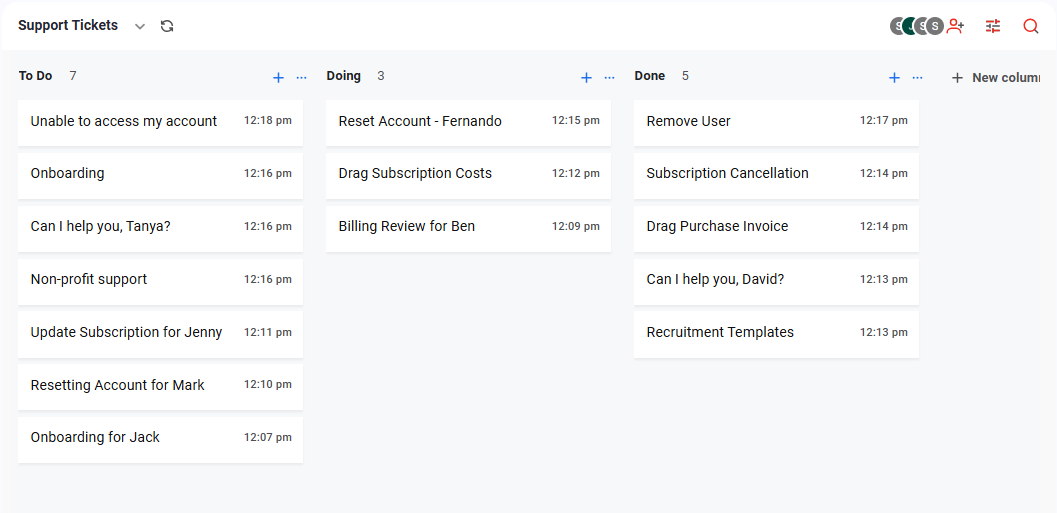Click the Support Tickets board title
1057x513 pixels.
(68, 26)
